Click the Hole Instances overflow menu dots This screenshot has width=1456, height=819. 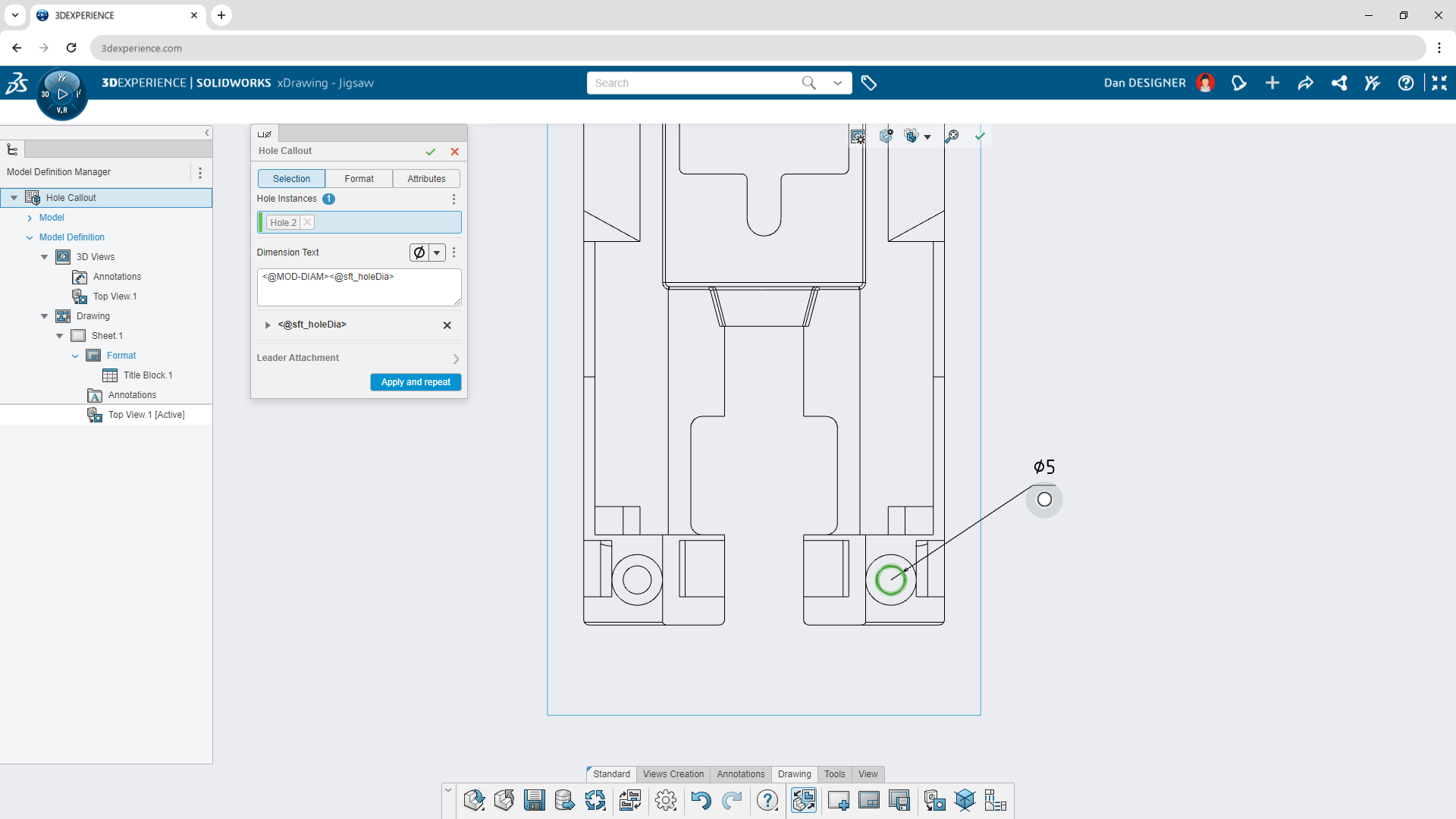[454, 198]
